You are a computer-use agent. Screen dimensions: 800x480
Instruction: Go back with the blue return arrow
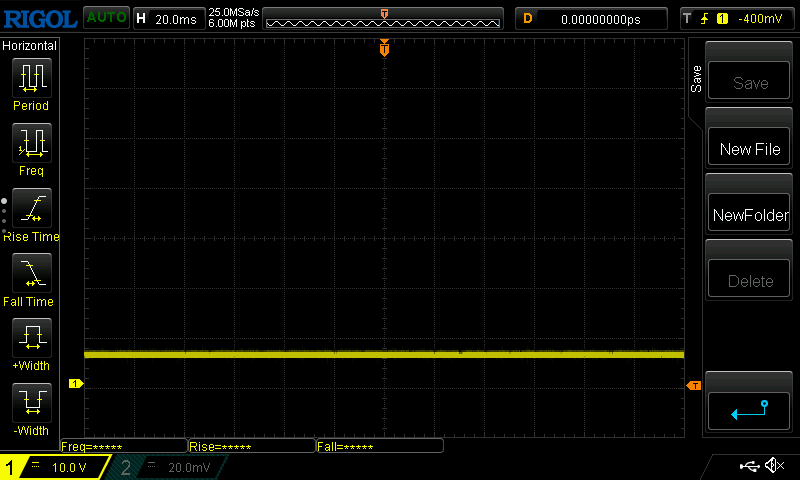pos(749,411)
